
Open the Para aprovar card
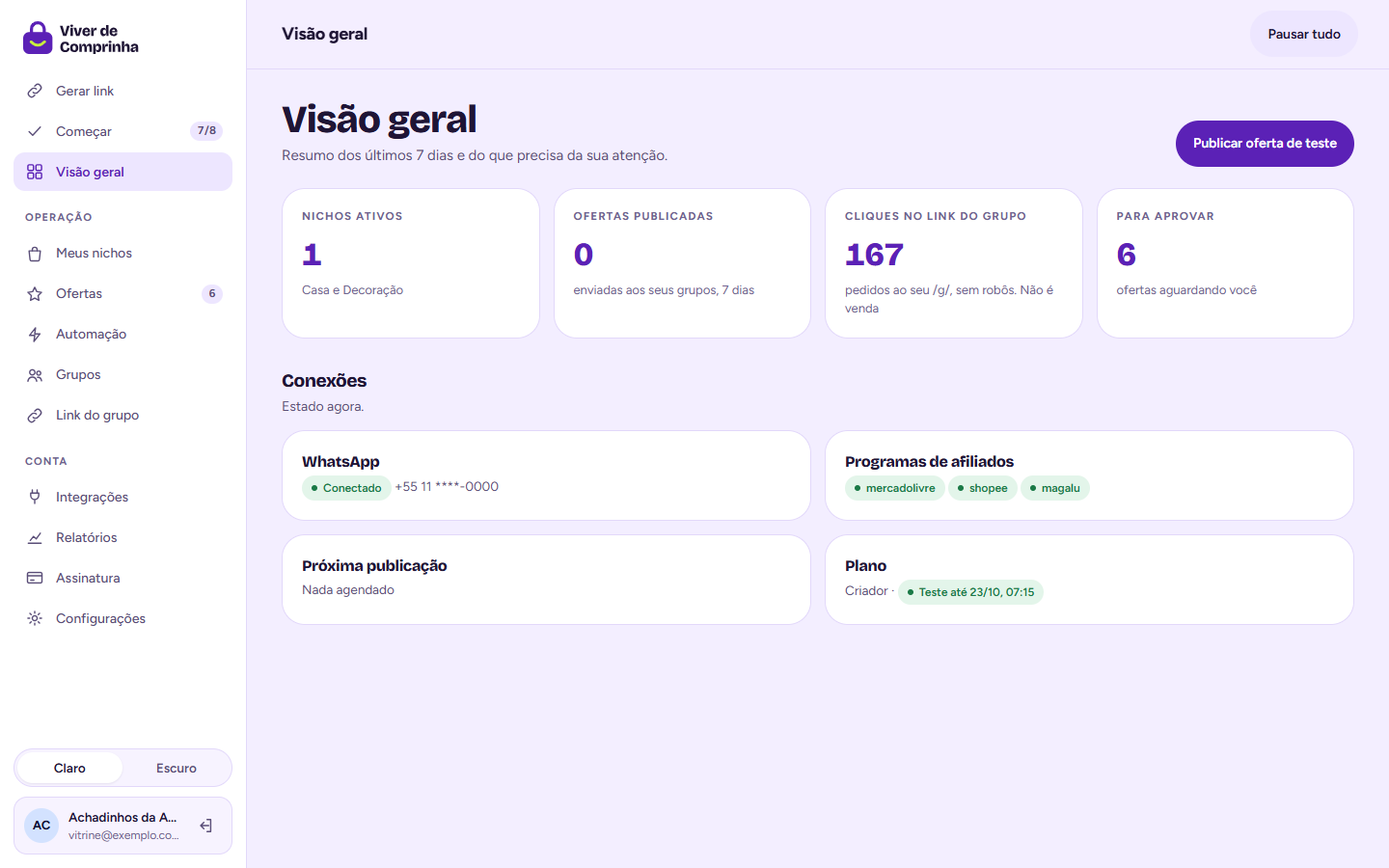pos(1225,263)
